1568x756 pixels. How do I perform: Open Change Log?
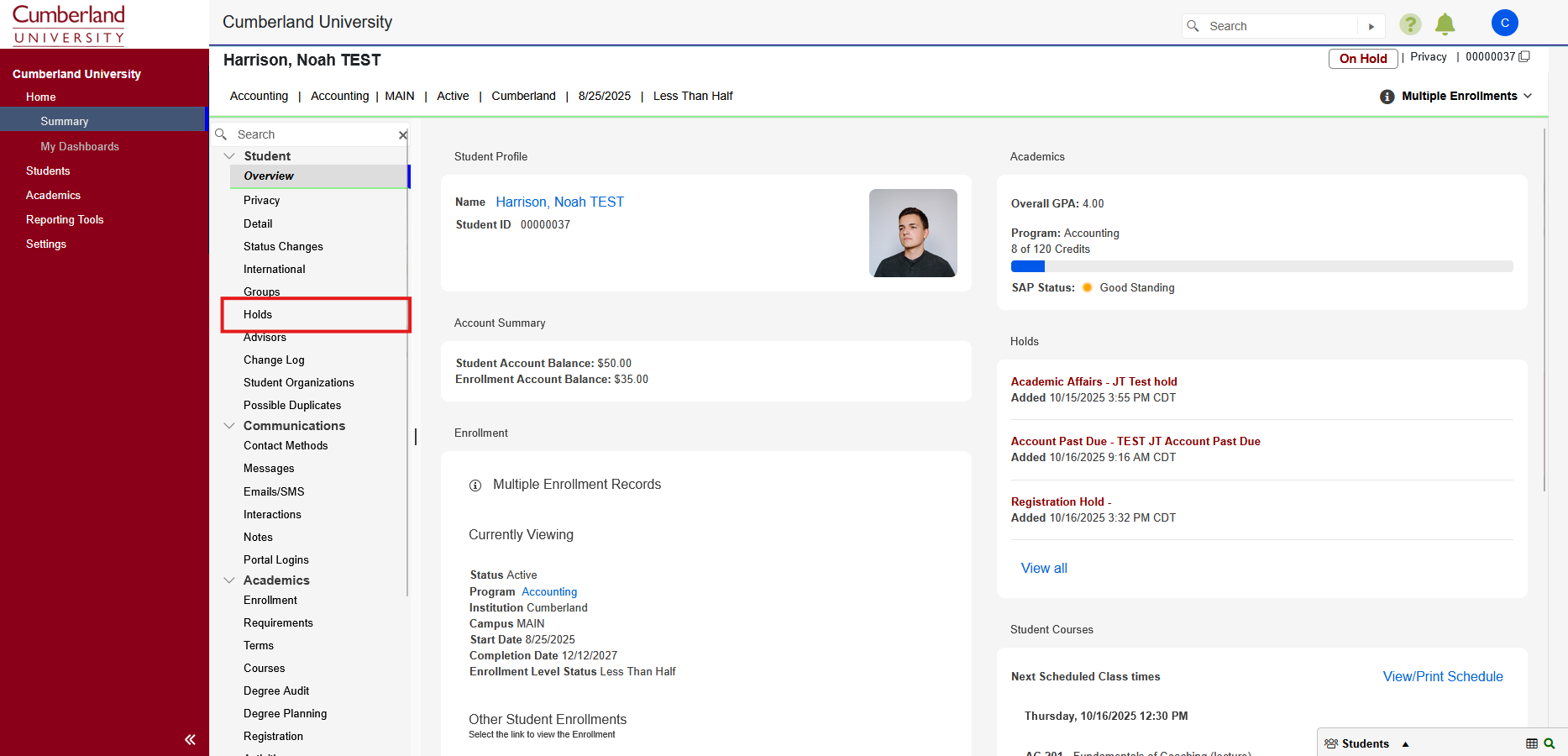tap(274, 360)
